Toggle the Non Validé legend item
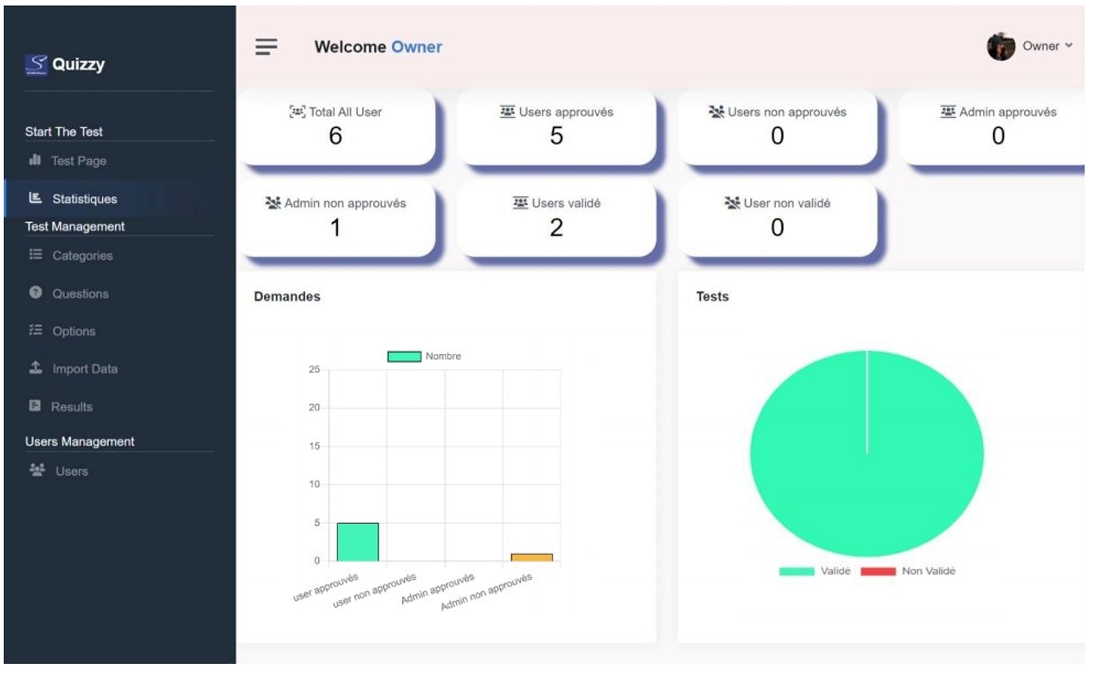 tap(878, 571)
